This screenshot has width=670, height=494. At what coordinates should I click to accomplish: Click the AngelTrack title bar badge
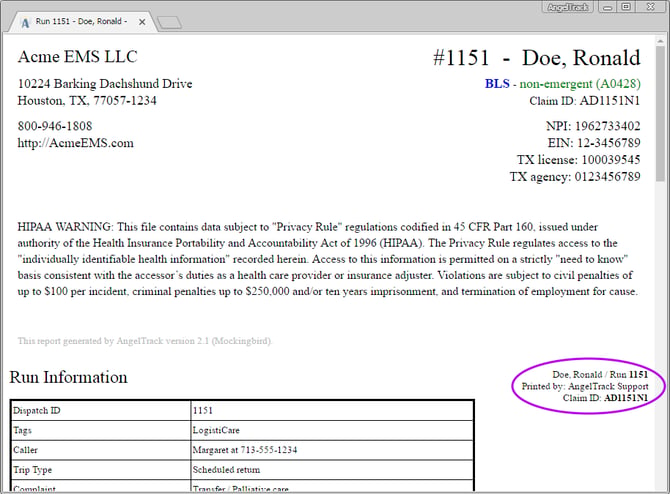click(x=568, y=7)
